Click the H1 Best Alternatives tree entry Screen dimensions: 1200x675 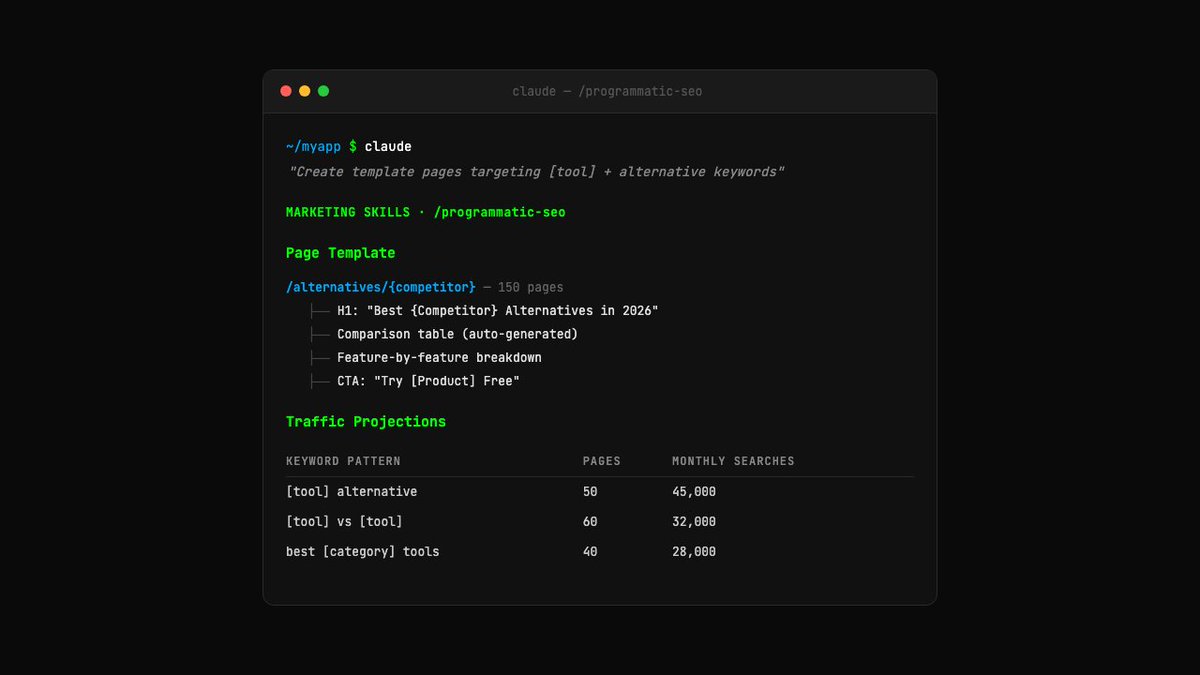click(497, 311)
